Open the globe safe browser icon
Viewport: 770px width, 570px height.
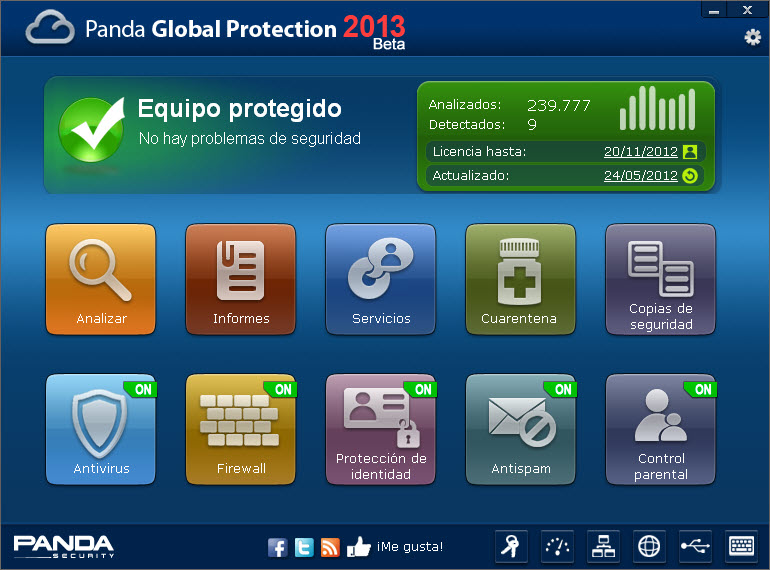click(649, 546)
